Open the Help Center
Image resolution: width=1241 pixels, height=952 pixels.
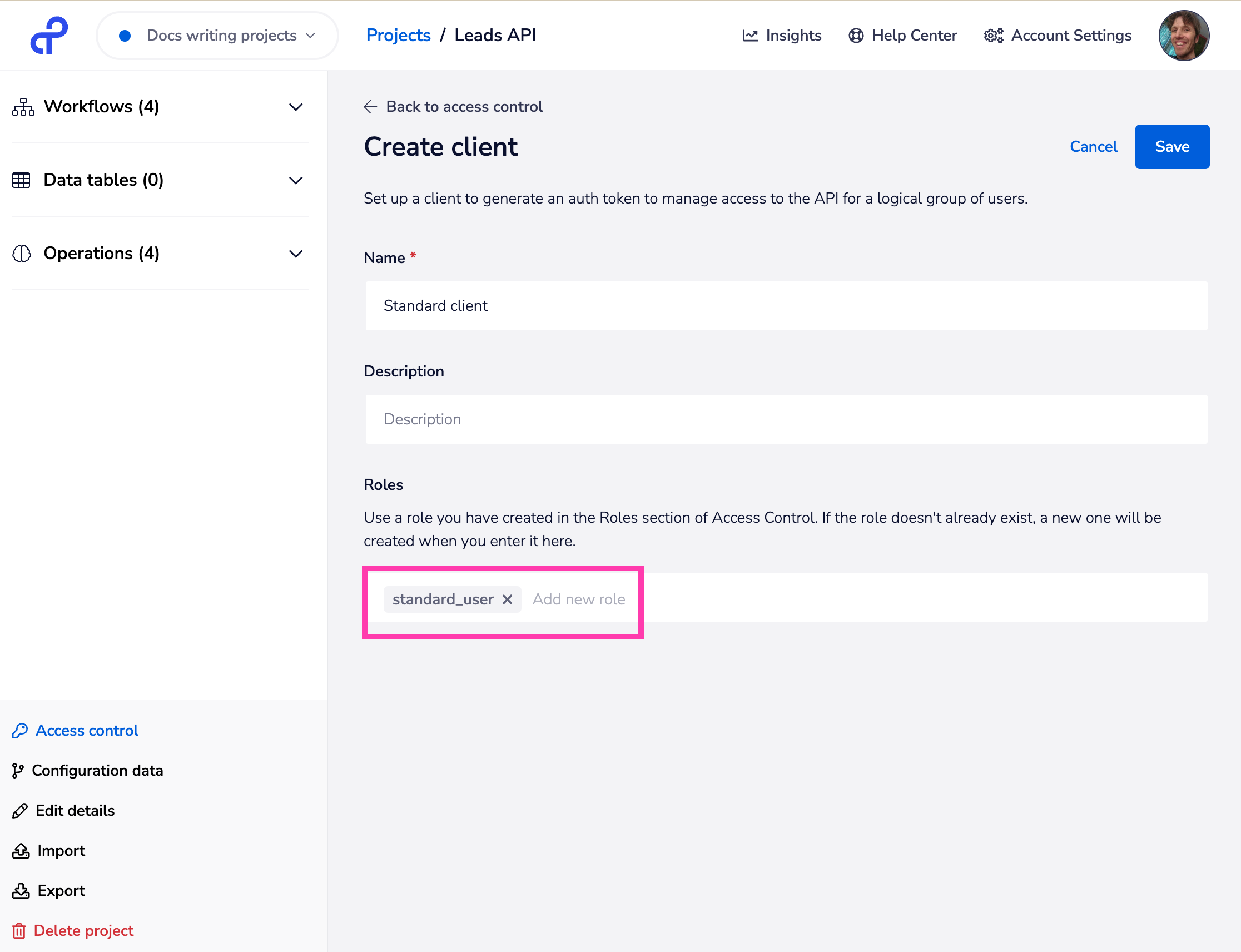point(902,35)
